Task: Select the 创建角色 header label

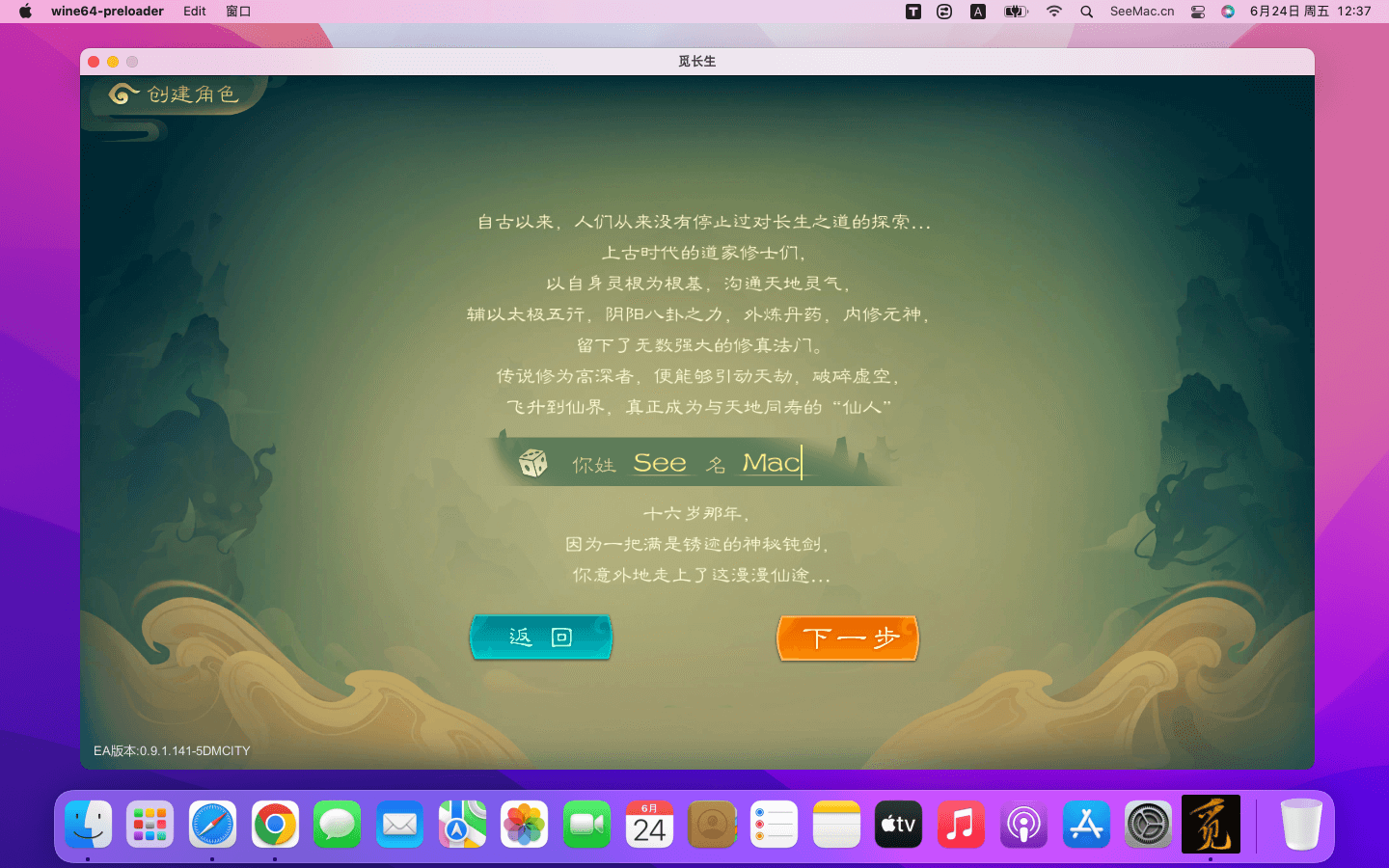Action: [192, 95]
